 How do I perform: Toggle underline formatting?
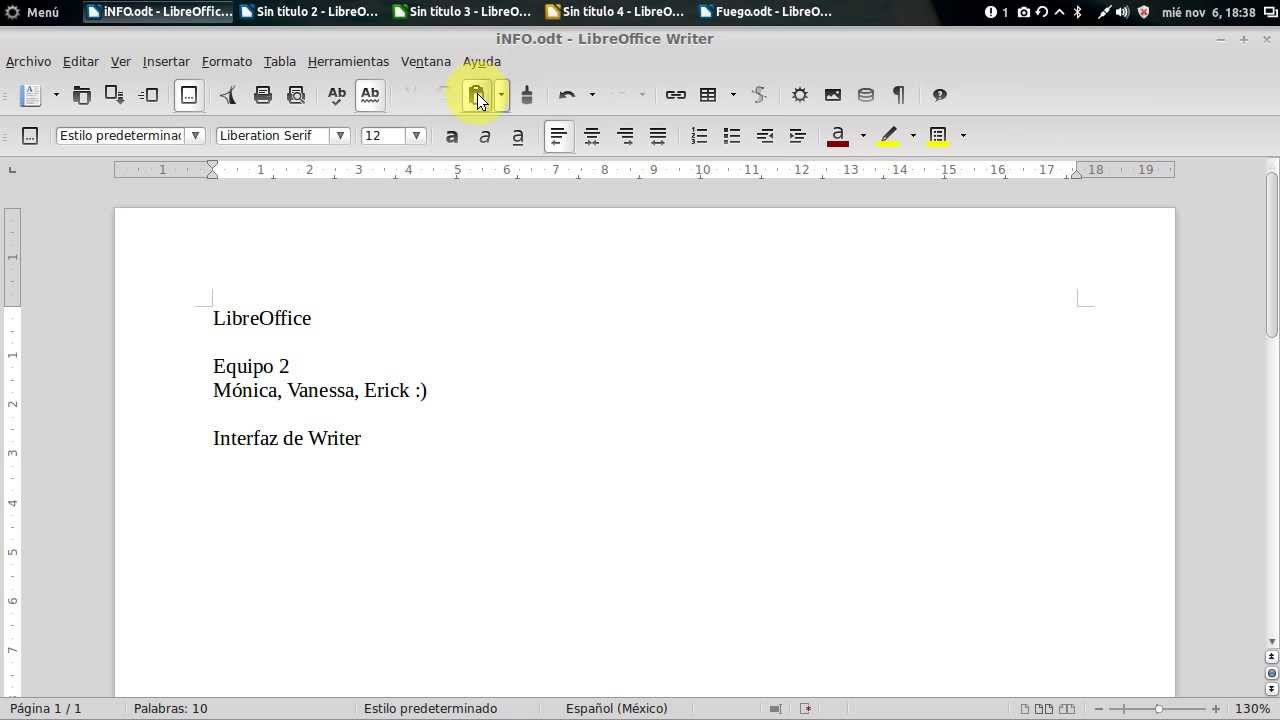click(x=518, y=136)
